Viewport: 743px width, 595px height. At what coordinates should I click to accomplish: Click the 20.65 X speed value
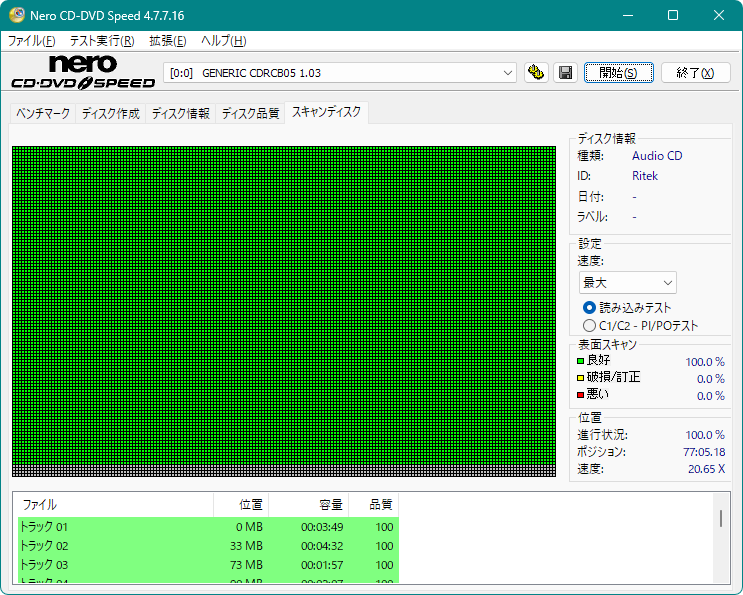pyautogui.click(x=706, y=469)
